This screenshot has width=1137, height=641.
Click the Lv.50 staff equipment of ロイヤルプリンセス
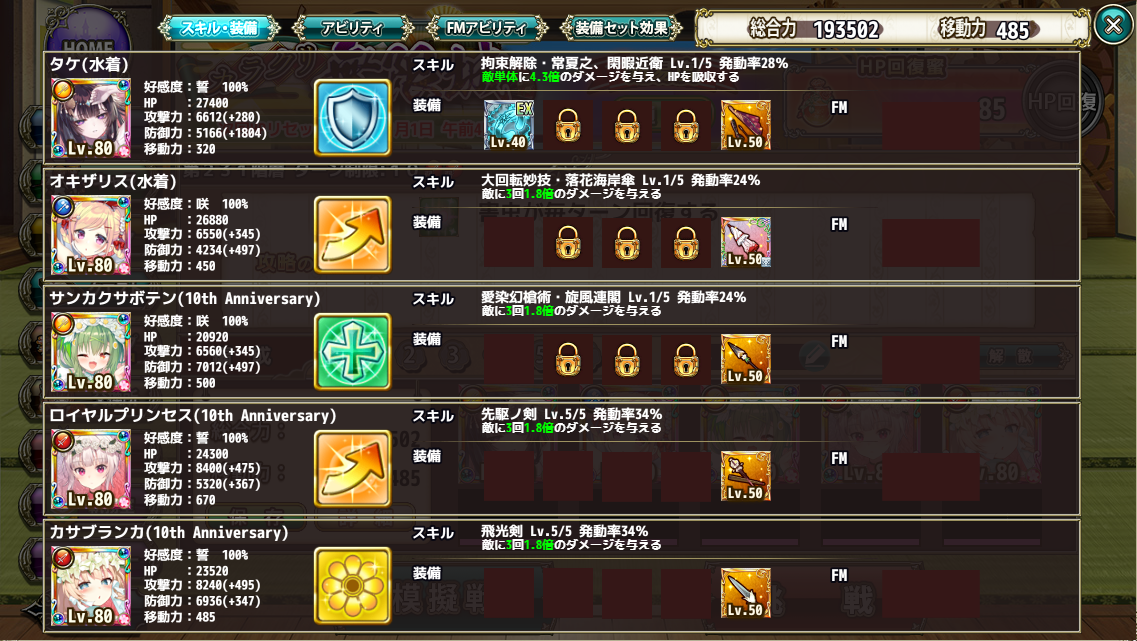[x=745, y=476]
